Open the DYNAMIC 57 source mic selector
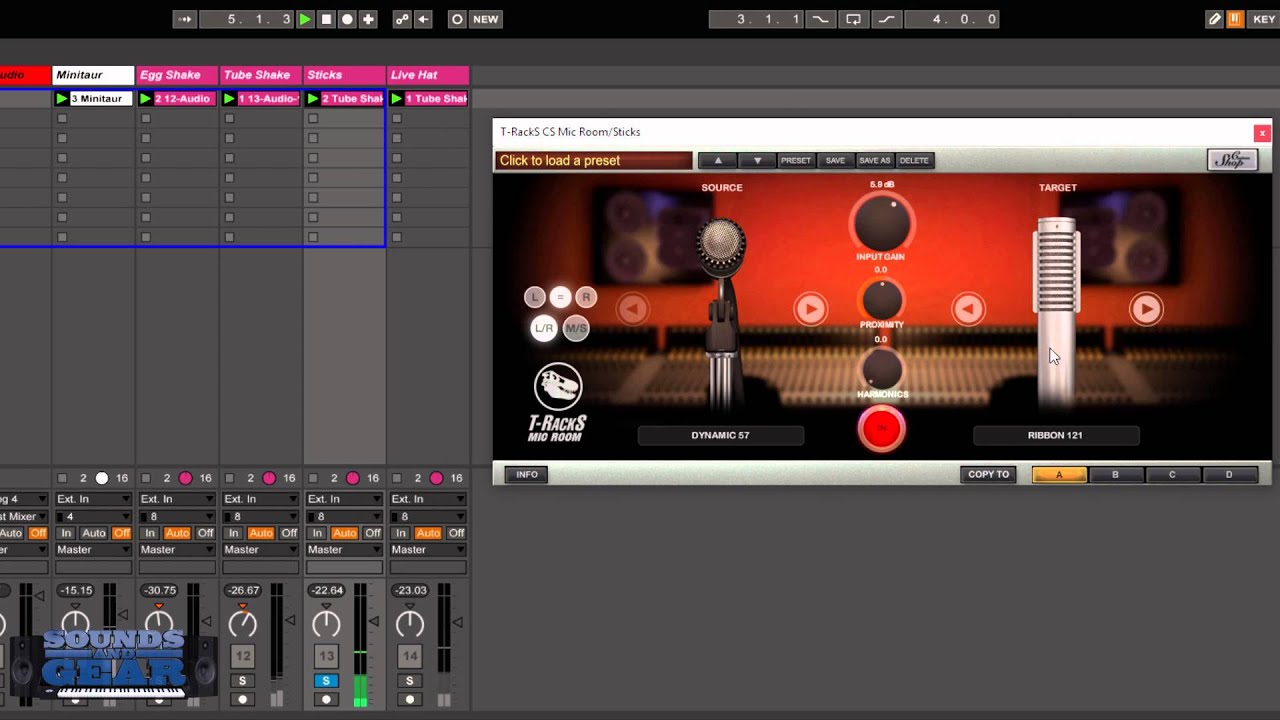Image resolution: width=1280 pixels, height=720 pixels. (720, 435)
